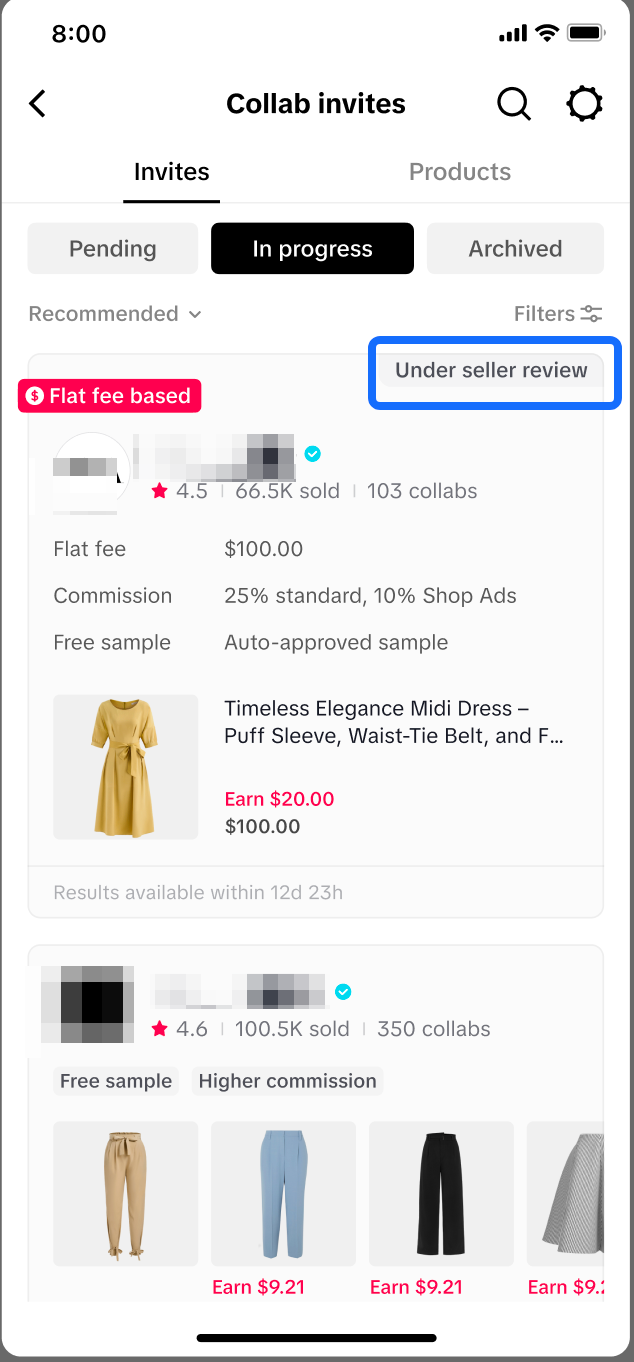Select the In progress filter chip

pos(312,249)
